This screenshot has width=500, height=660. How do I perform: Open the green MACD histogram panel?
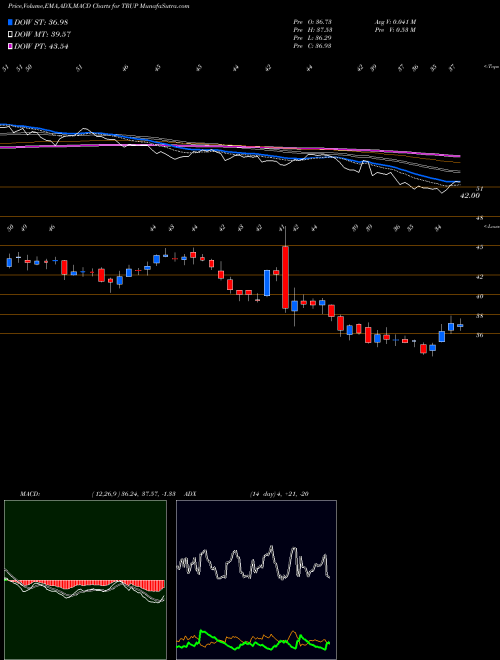click(x=85, y=580)
